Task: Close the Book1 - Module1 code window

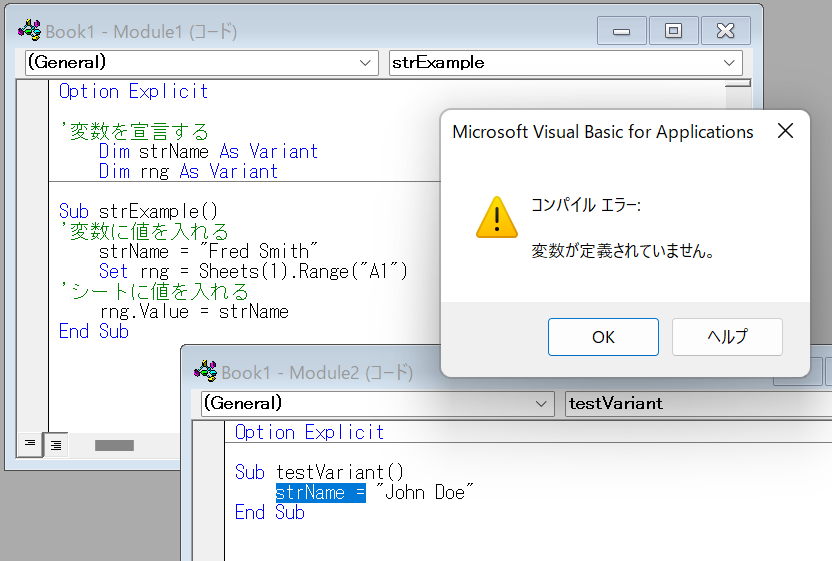Action: [725, 31]
